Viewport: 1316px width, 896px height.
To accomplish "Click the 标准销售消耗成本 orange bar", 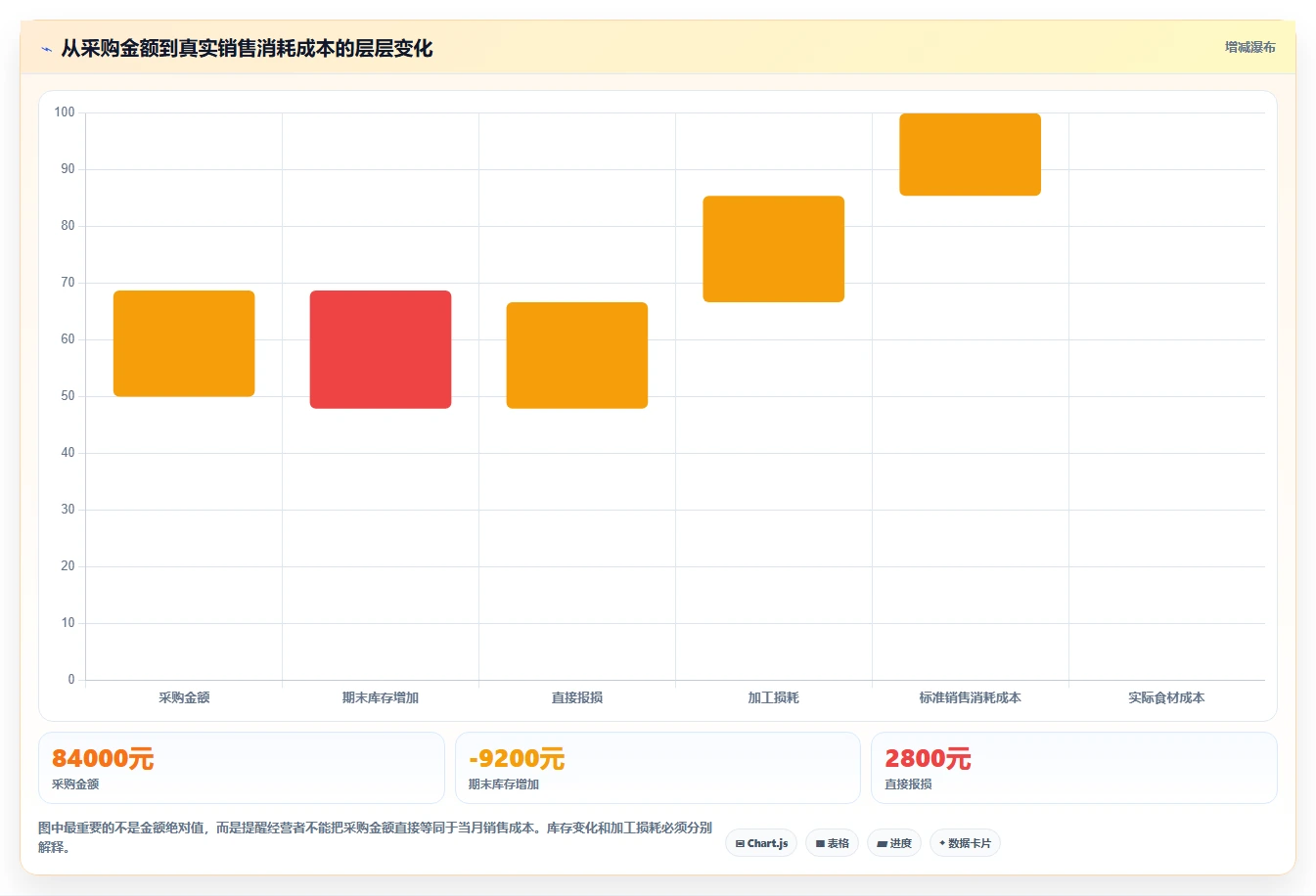I will point(971,155).
